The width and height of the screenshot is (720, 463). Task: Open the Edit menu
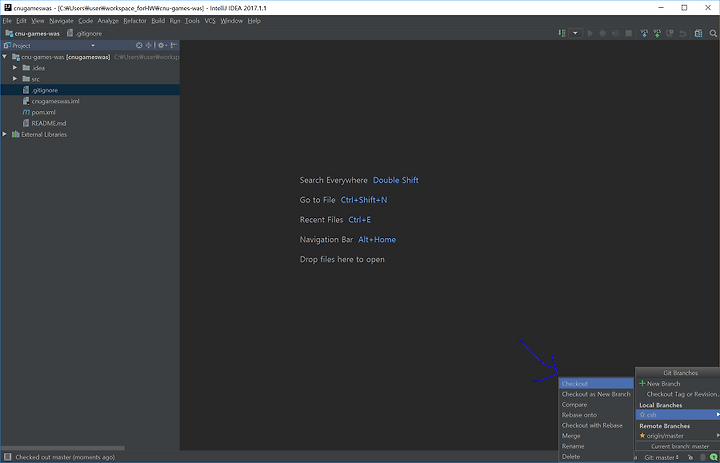point(21,21)
